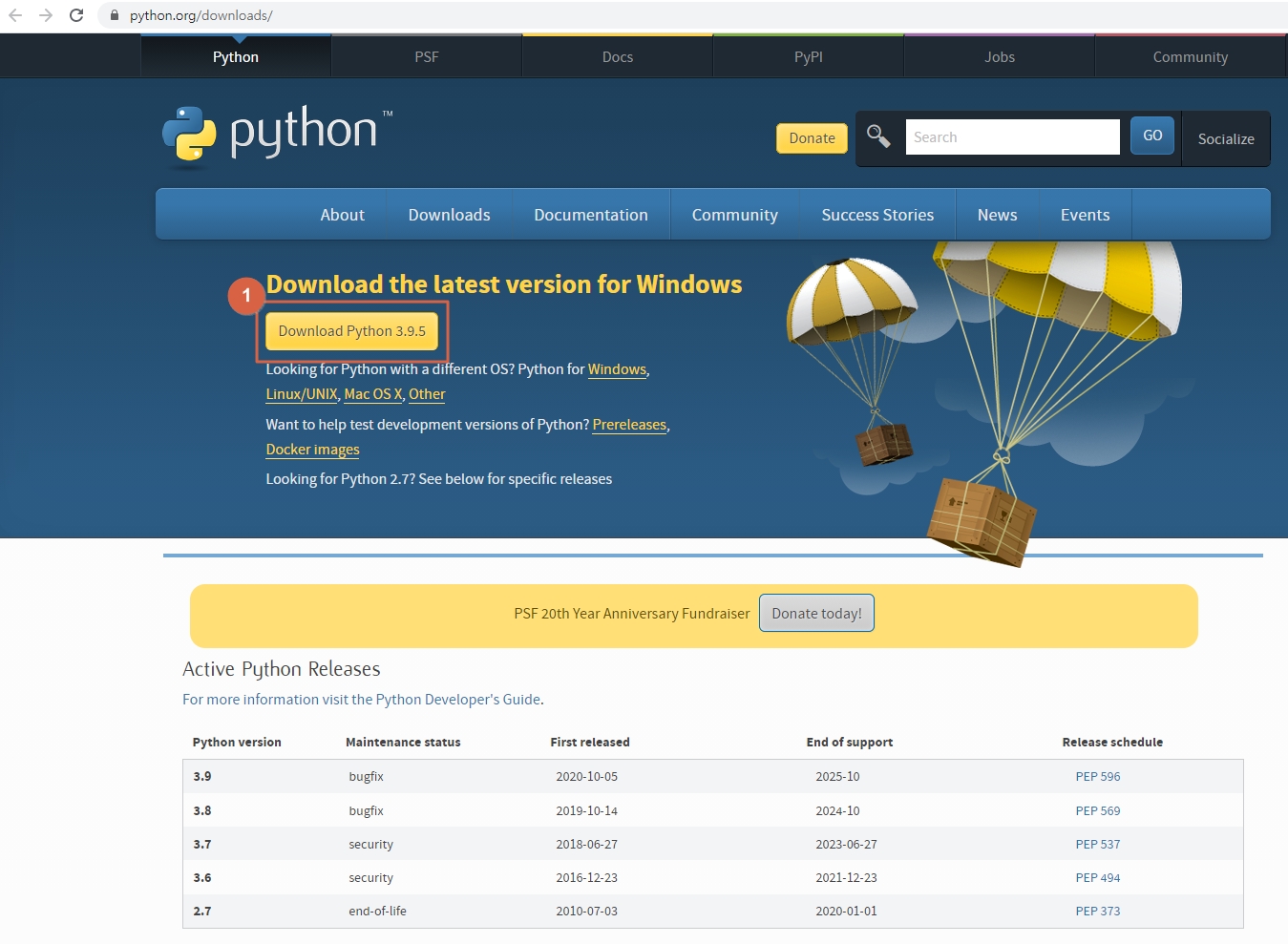
Task: Click version 3.7 in releases table
Action: [x=202, y=845]
